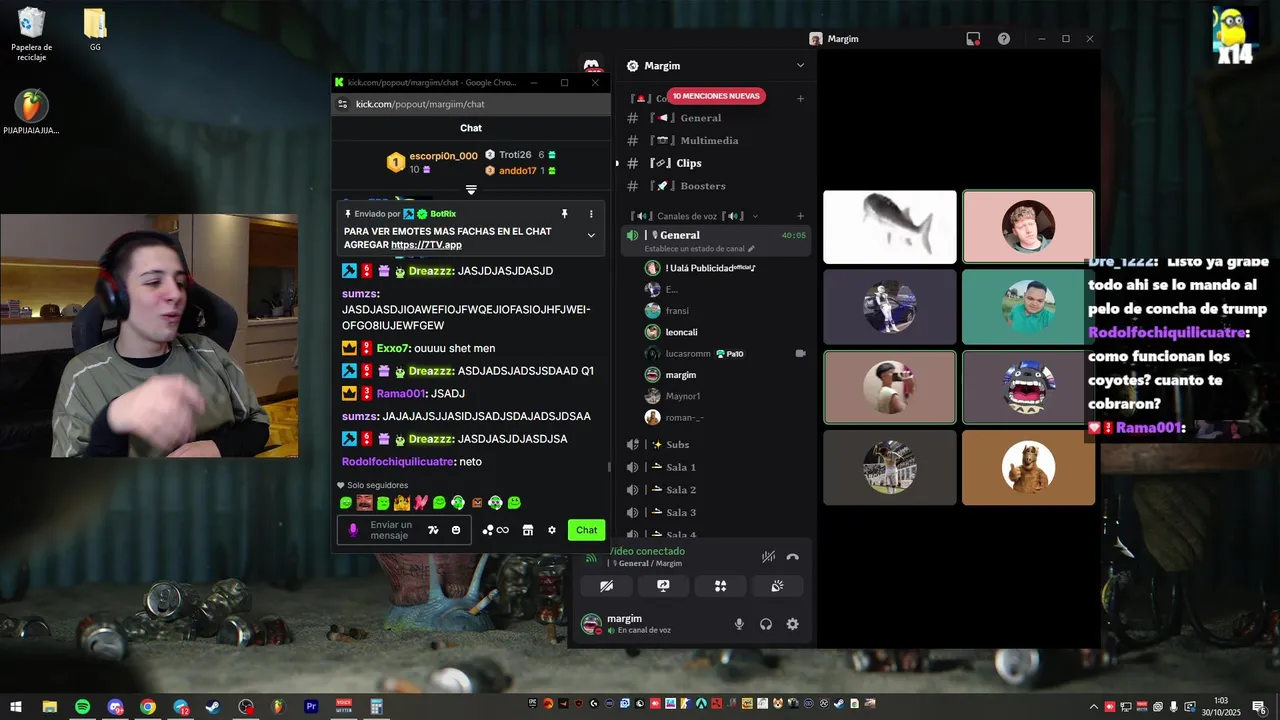Click username Rama001 in Kick chat
1280x720 pixels.
pyautogui.click(x=401, y=394)
